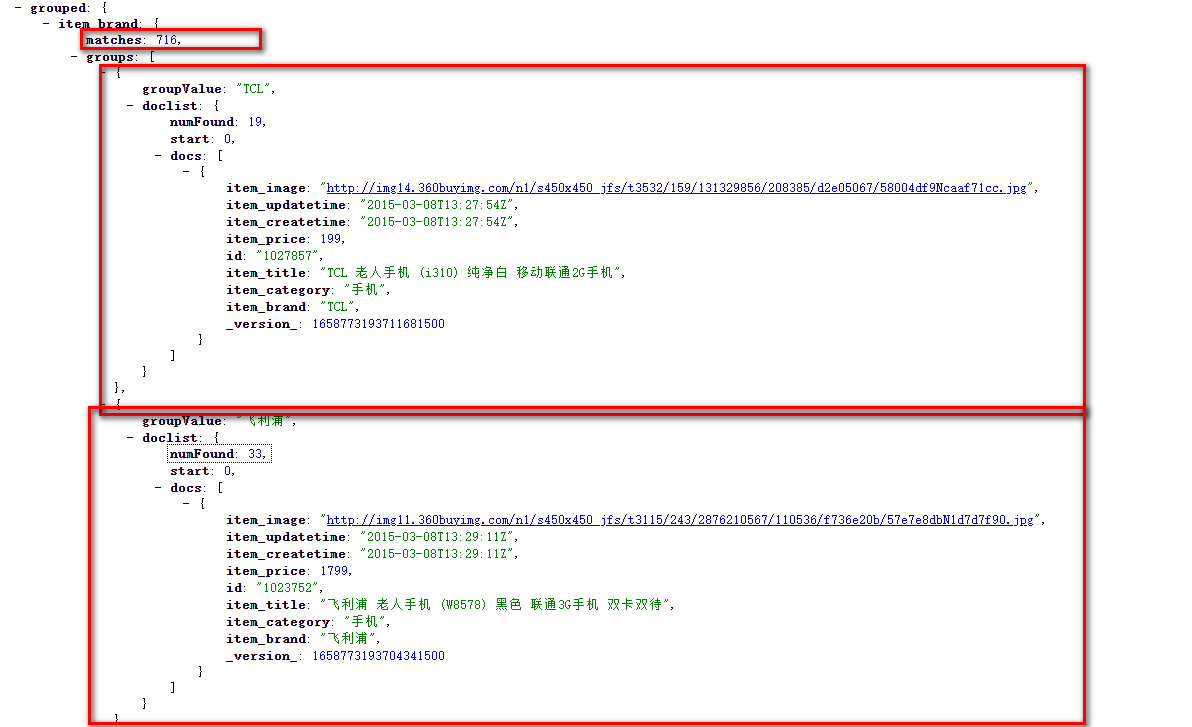Screen dimensions: 1192x727
Task: Collapse the groups array
Action: coord(75,57)
